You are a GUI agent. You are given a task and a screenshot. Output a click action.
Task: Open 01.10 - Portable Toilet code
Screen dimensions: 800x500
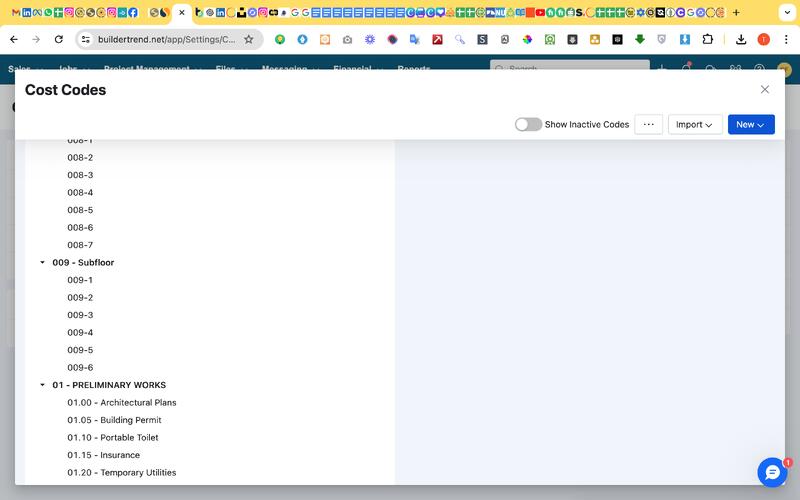(113, 437)
